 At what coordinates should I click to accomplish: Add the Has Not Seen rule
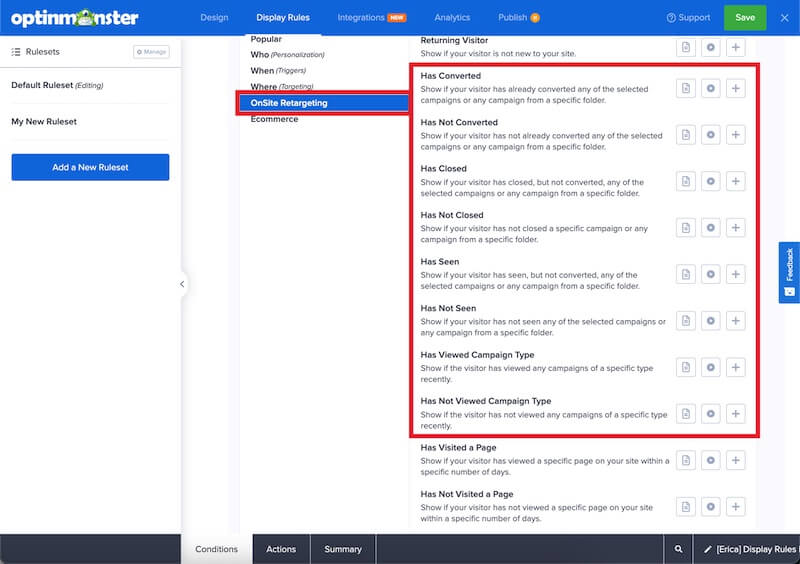pos(735,321)
